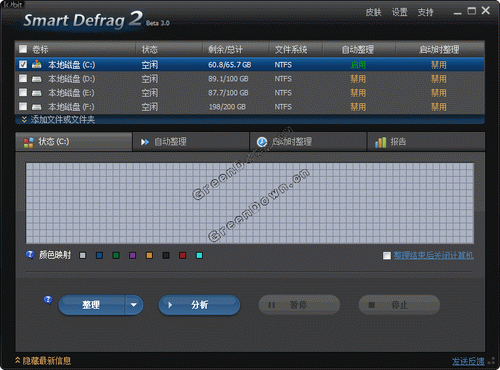Check the 本地磁盘 (E:) checkbox
The width and height of the screenshot is (500, 370).
pos(23,92)
